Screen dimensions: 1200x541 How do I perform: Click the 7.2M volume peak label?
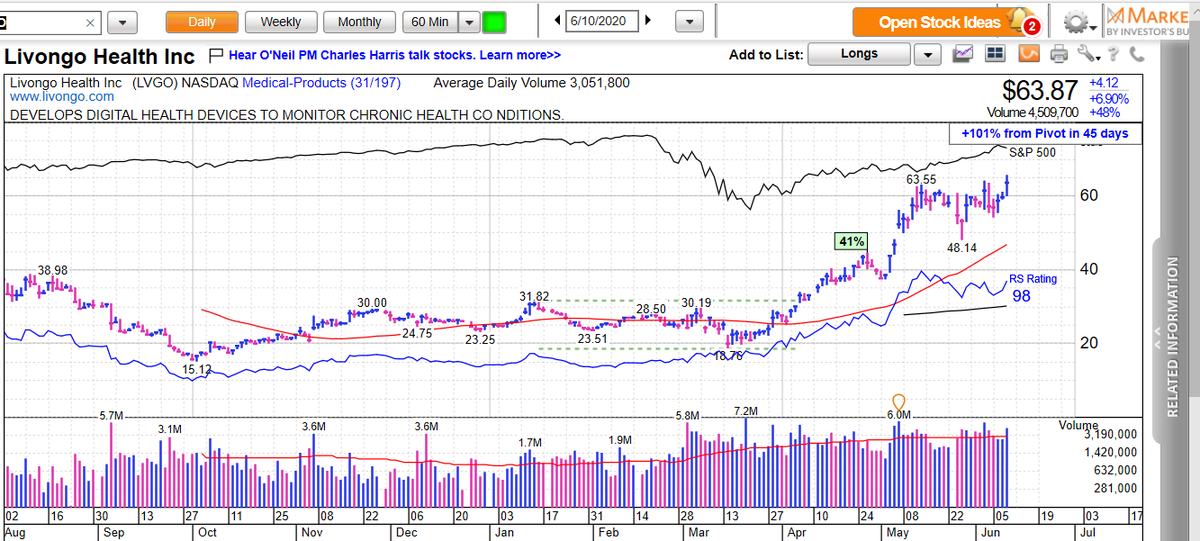click(746, 411)
